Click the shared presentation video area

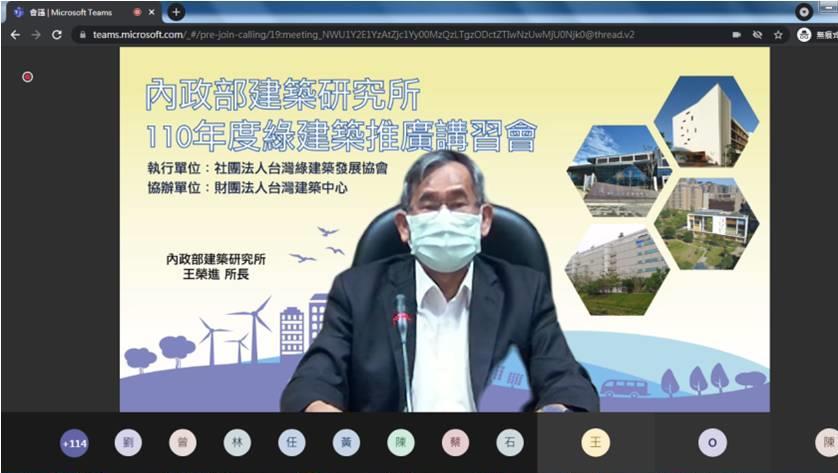tap(444, 229)
